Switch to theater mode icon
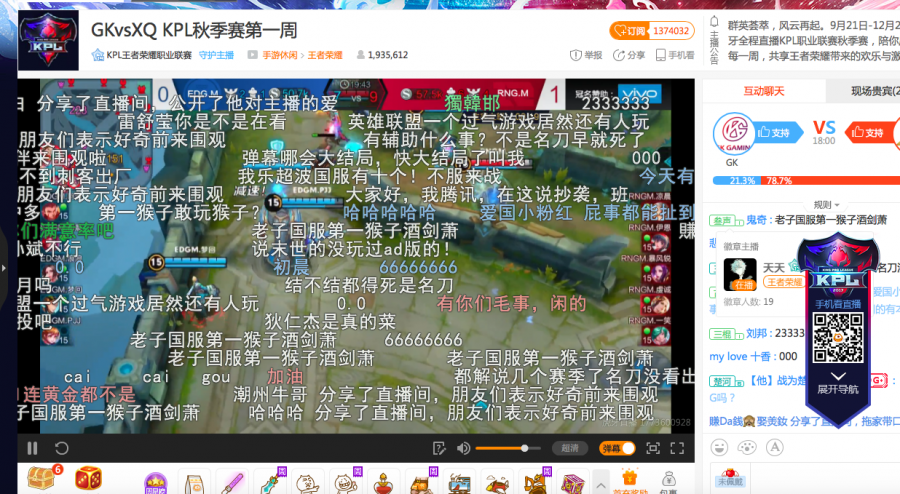The height and width of the screenshot is (494, 900). coord(653,448)
